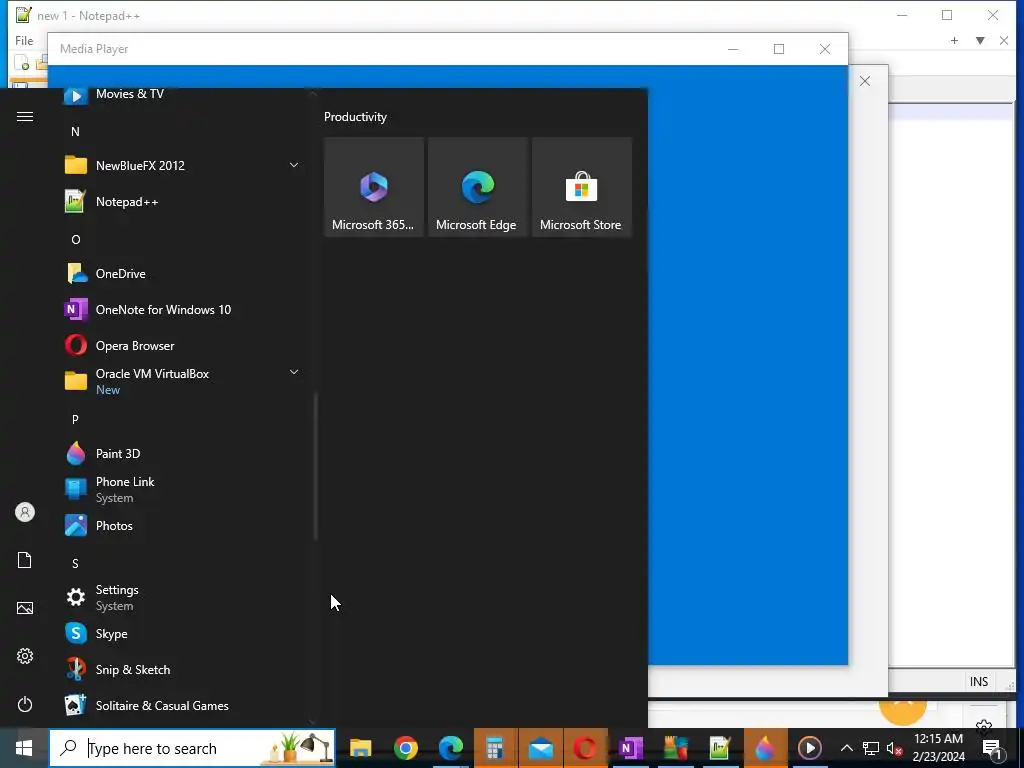Expand the Start menu hamburger navigation

click(x=25, y=116)
